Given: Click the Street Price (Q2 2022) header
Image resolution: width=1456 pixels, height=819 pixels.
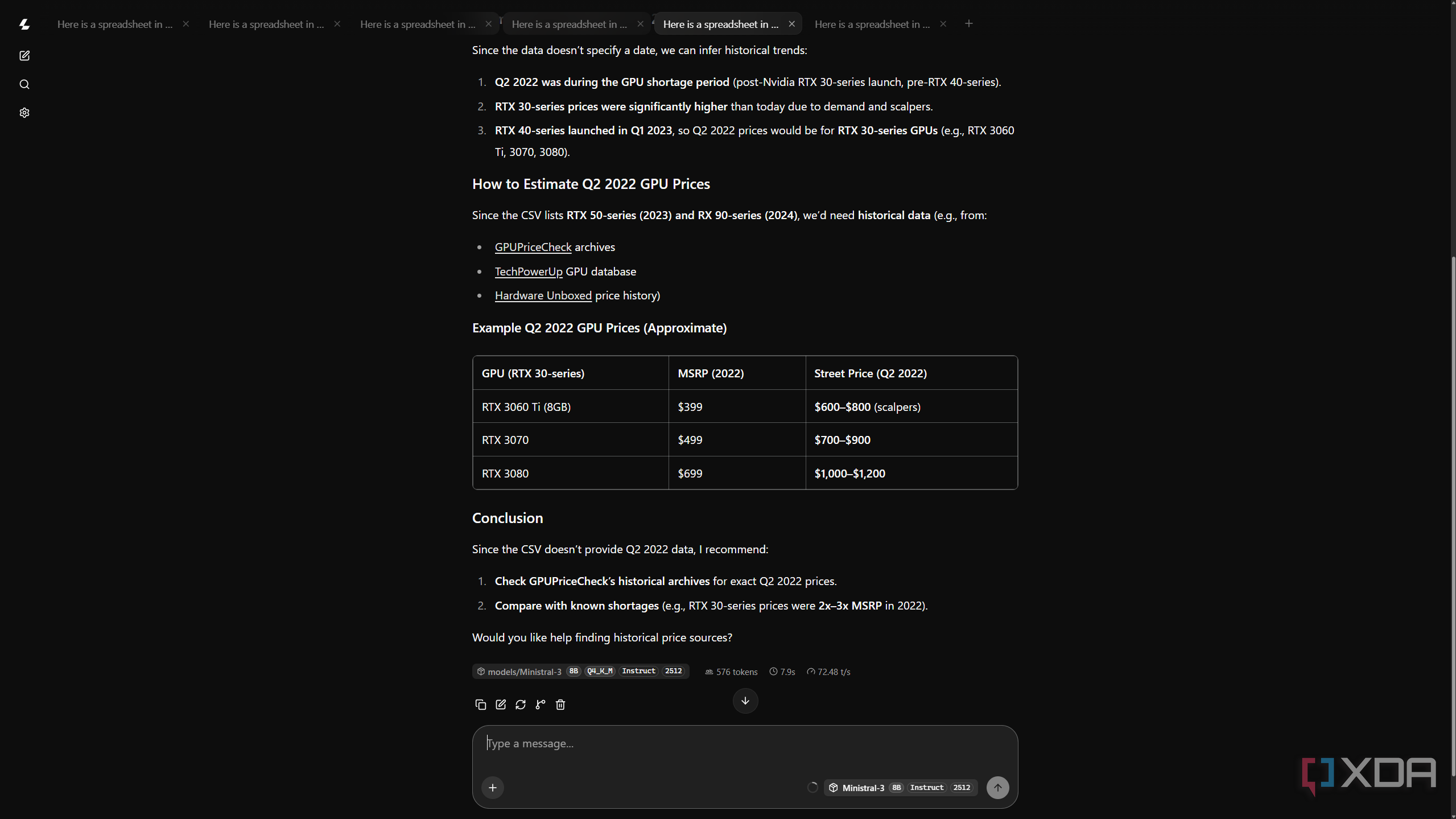Looking at the screenshot, I should coord(911,373).
